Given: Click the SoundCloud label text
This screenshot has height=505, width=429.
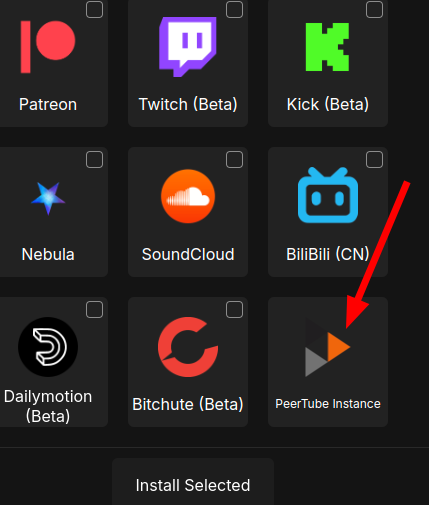Looking at the screenshot, I should 188,254.
